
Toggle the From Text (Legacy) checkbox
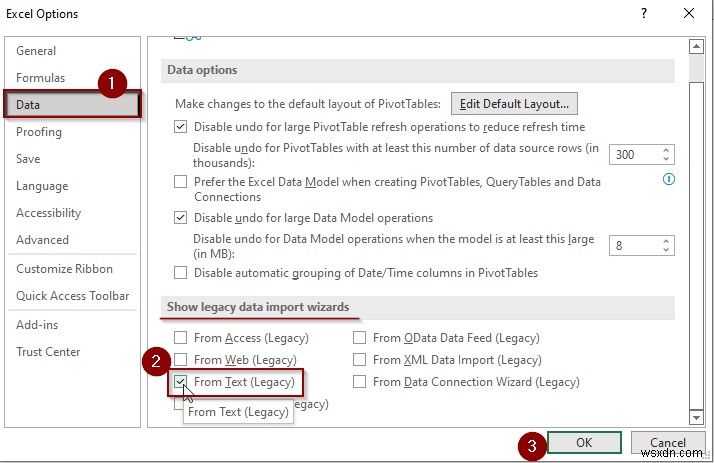[181, 382]
